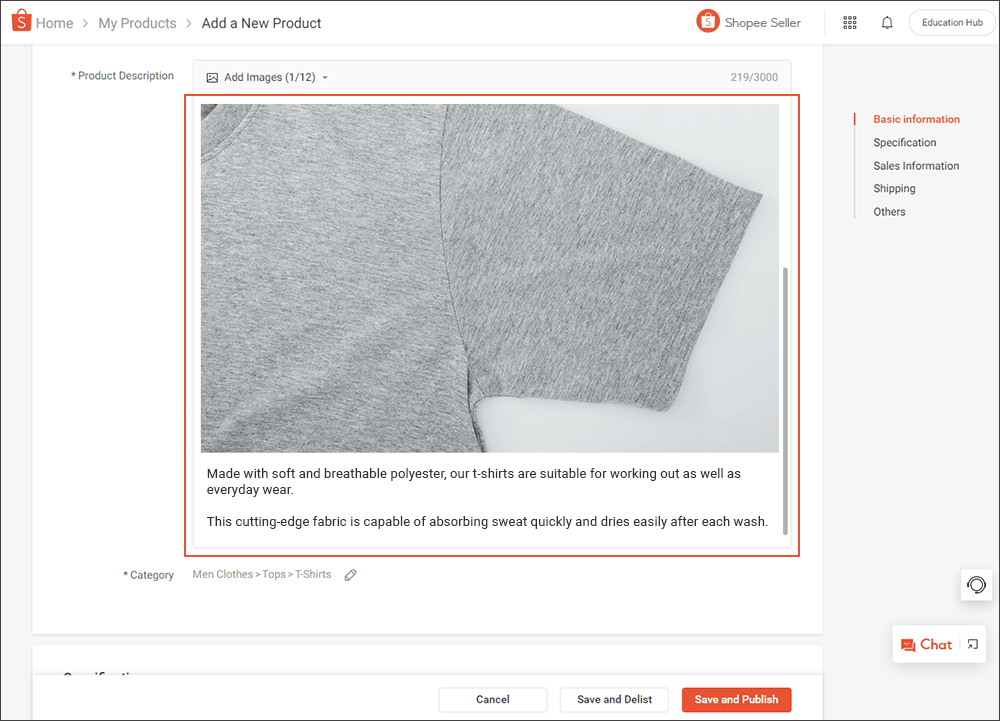
Task: Click Save and Delist
Action: point(613,699)
